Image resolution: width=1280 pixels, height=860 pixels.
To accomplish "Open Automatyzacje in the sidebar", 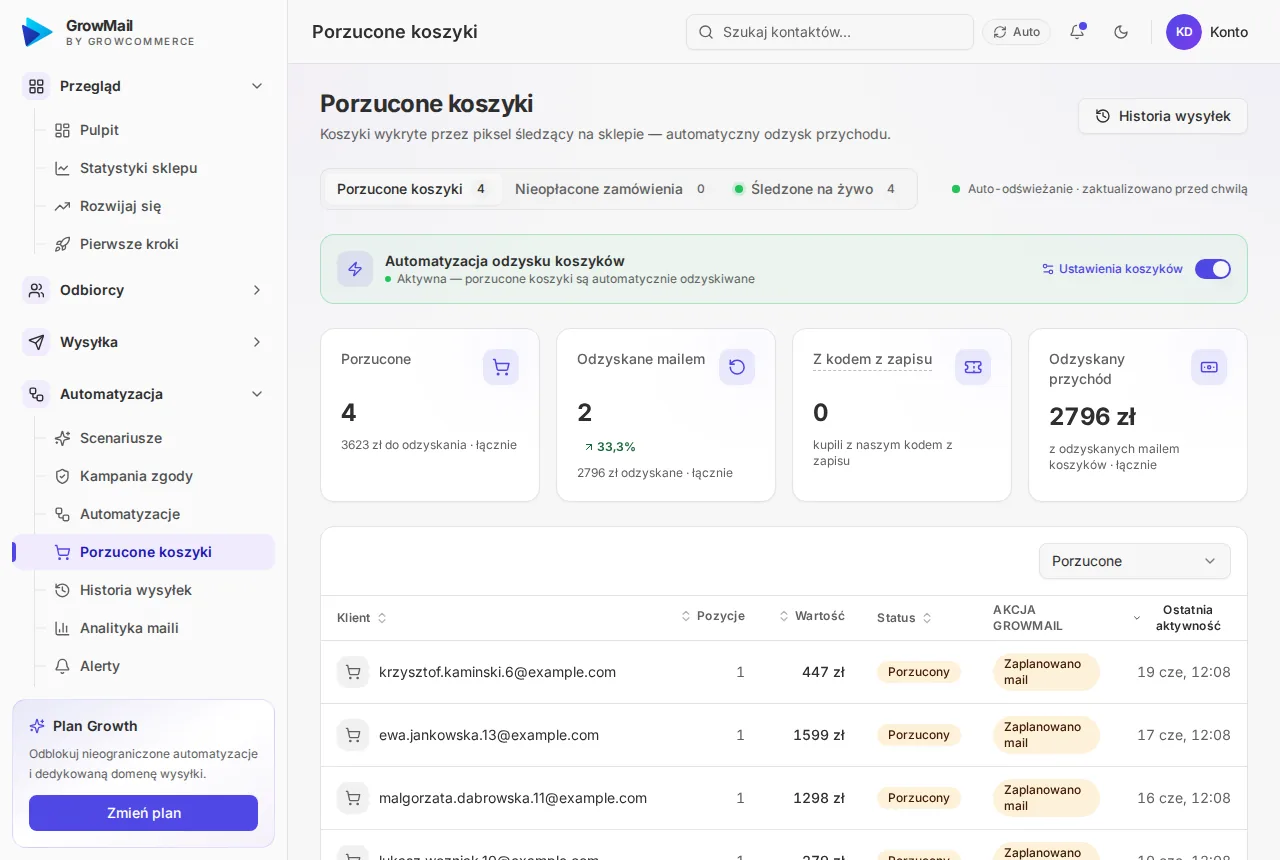I will click(x=159, y=514).
